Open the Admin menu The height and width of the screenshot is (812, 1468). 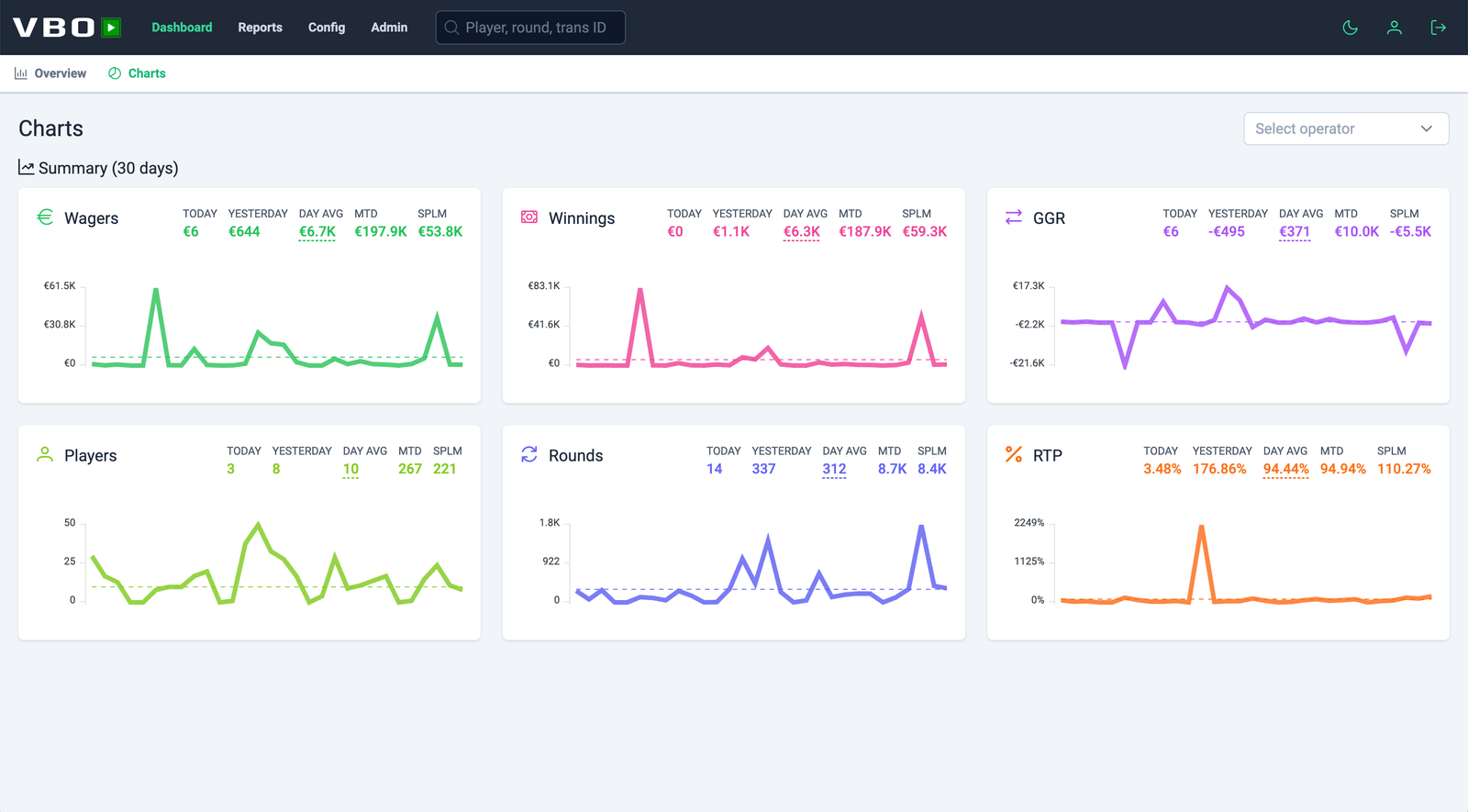tap(389, 28)
